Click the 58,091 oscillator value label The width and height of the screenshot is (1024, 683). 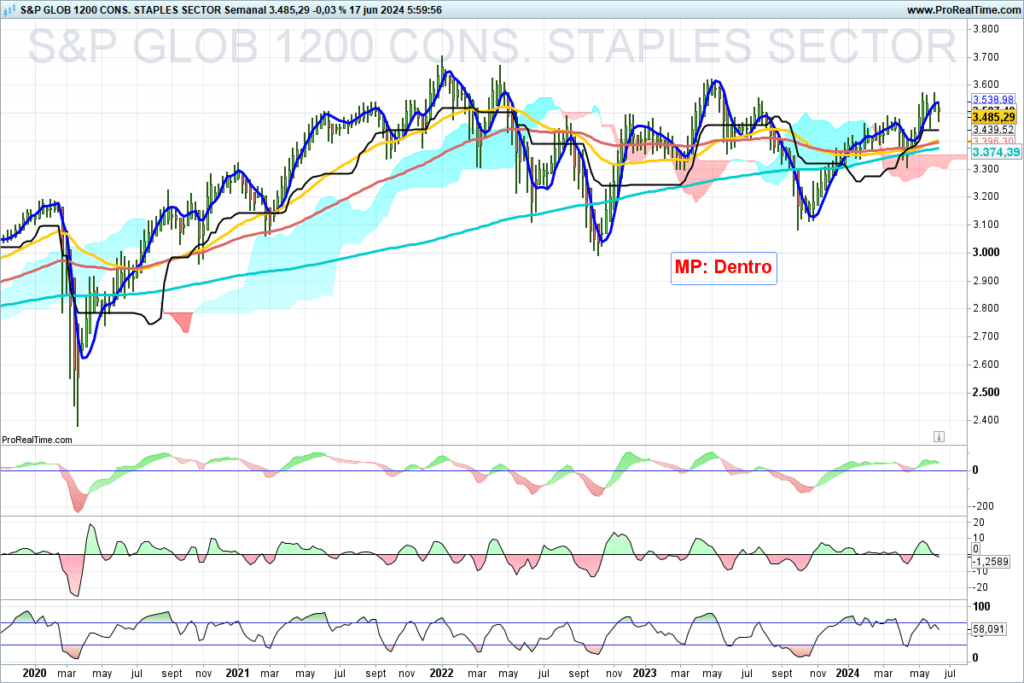[989, 629]
